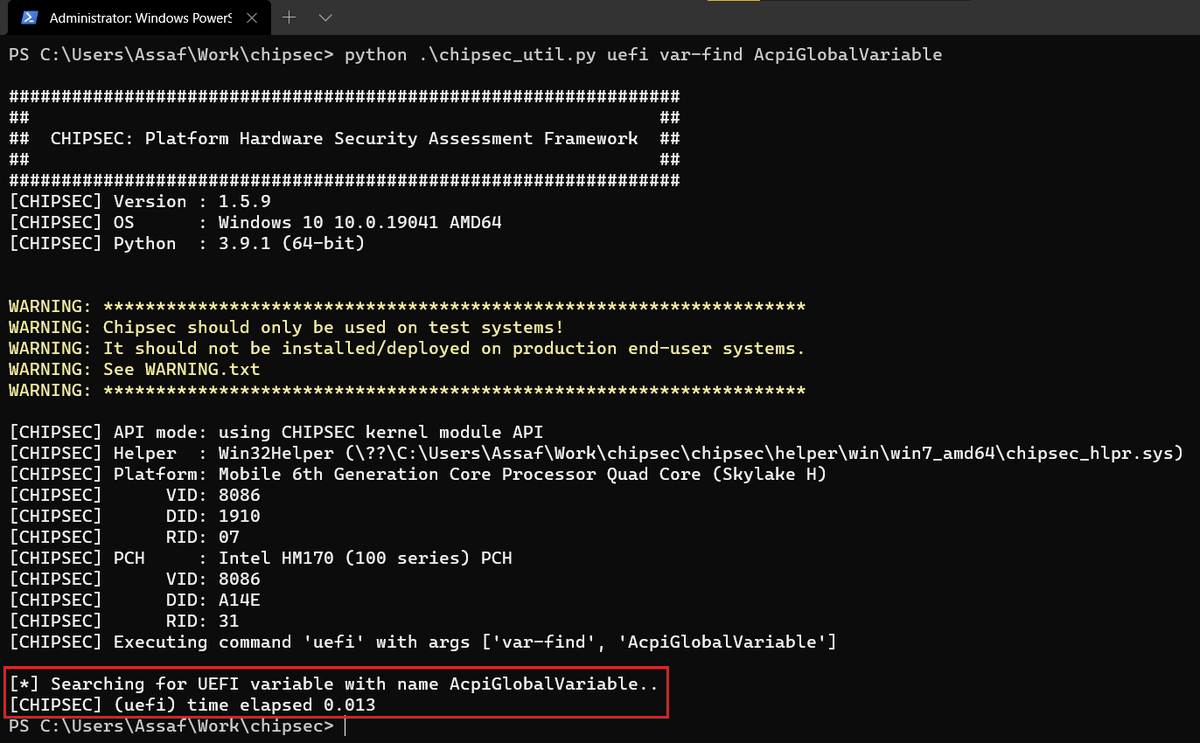Click the warning 'Chipsec should only be used on test systems!'

[286, 328]
